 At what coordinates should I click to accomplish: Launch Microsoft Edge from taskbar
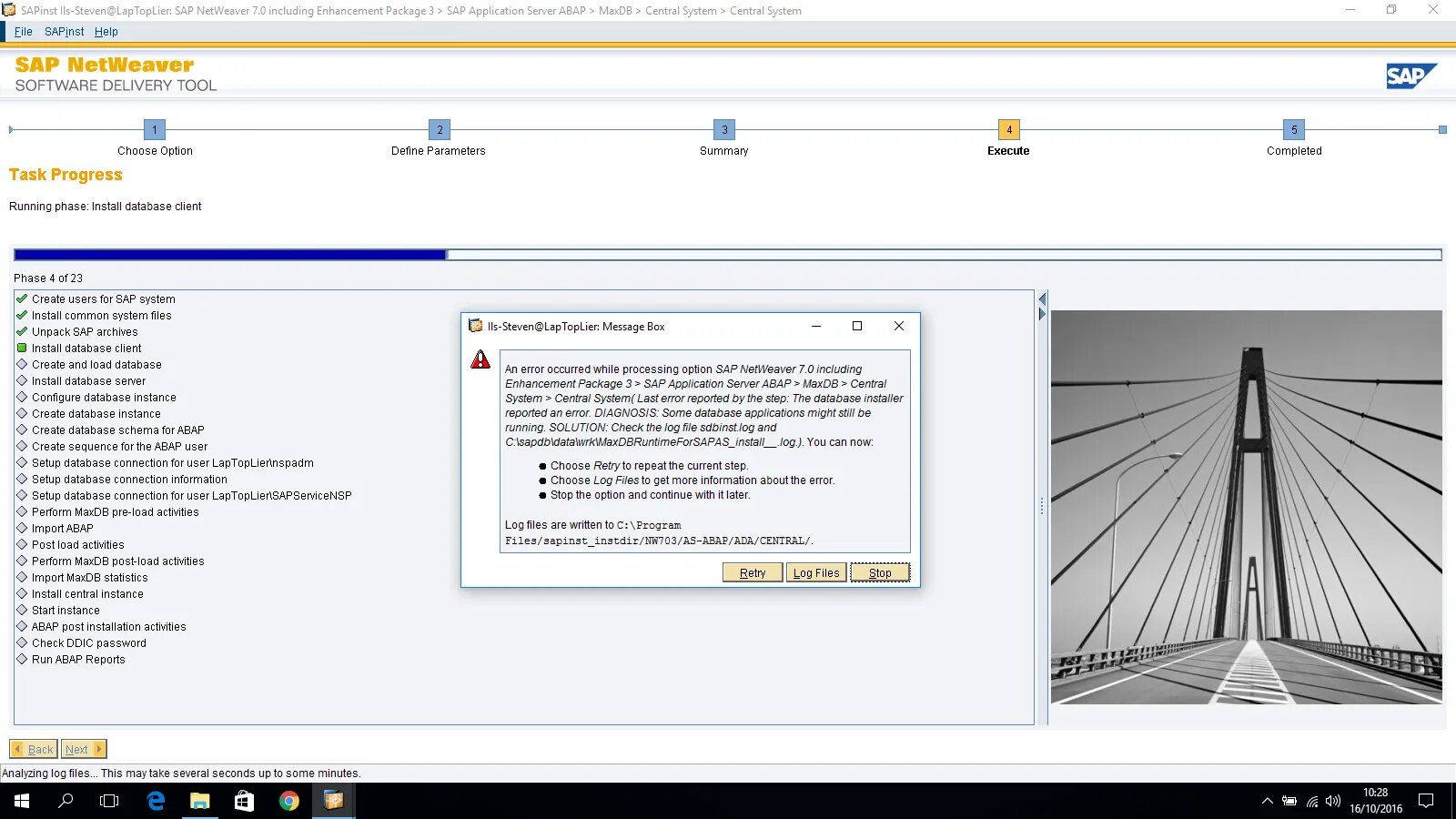pyautogui.click(x=156, y=801)
